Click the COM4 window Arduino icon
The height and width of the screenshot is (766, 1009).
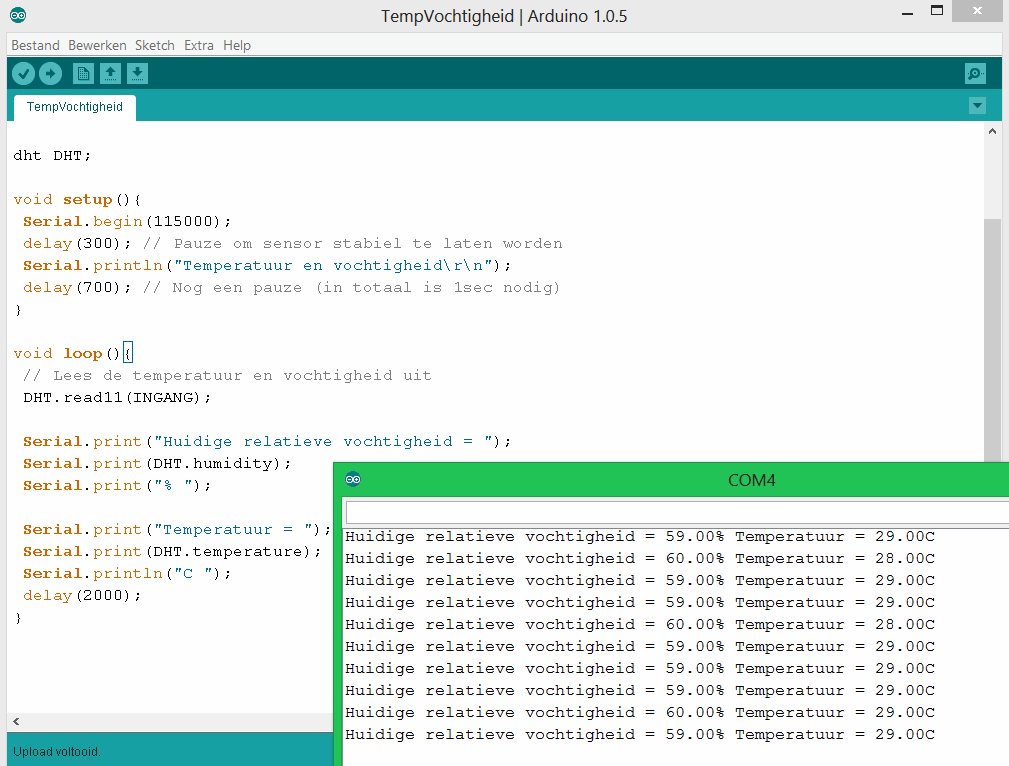[x=353, y=480]
